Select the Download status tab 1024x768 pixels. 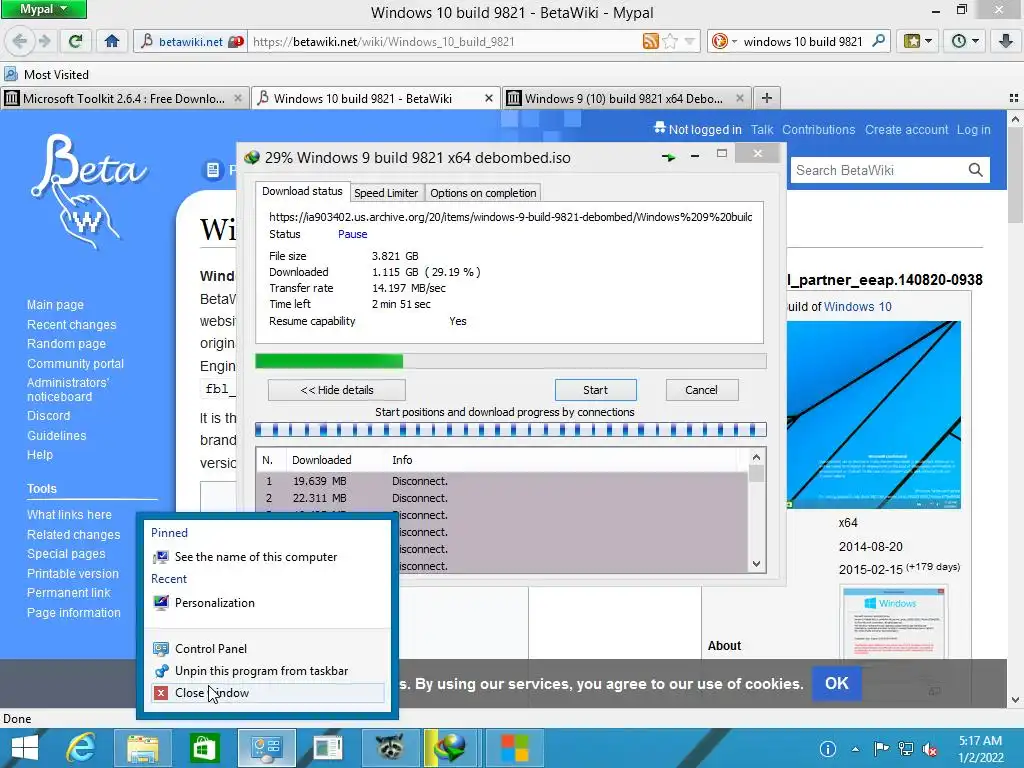302,191
